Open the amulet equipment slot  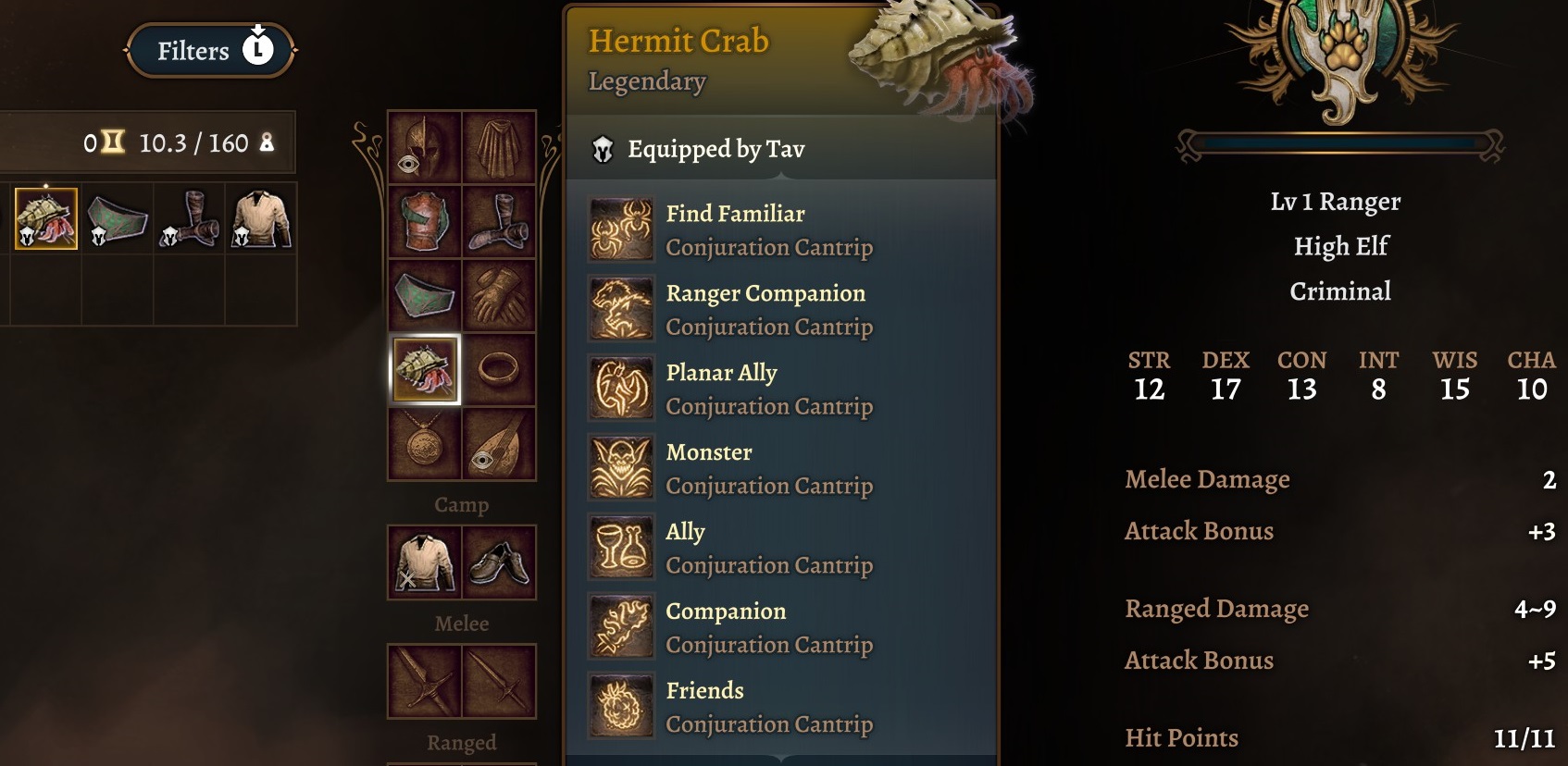425,444
